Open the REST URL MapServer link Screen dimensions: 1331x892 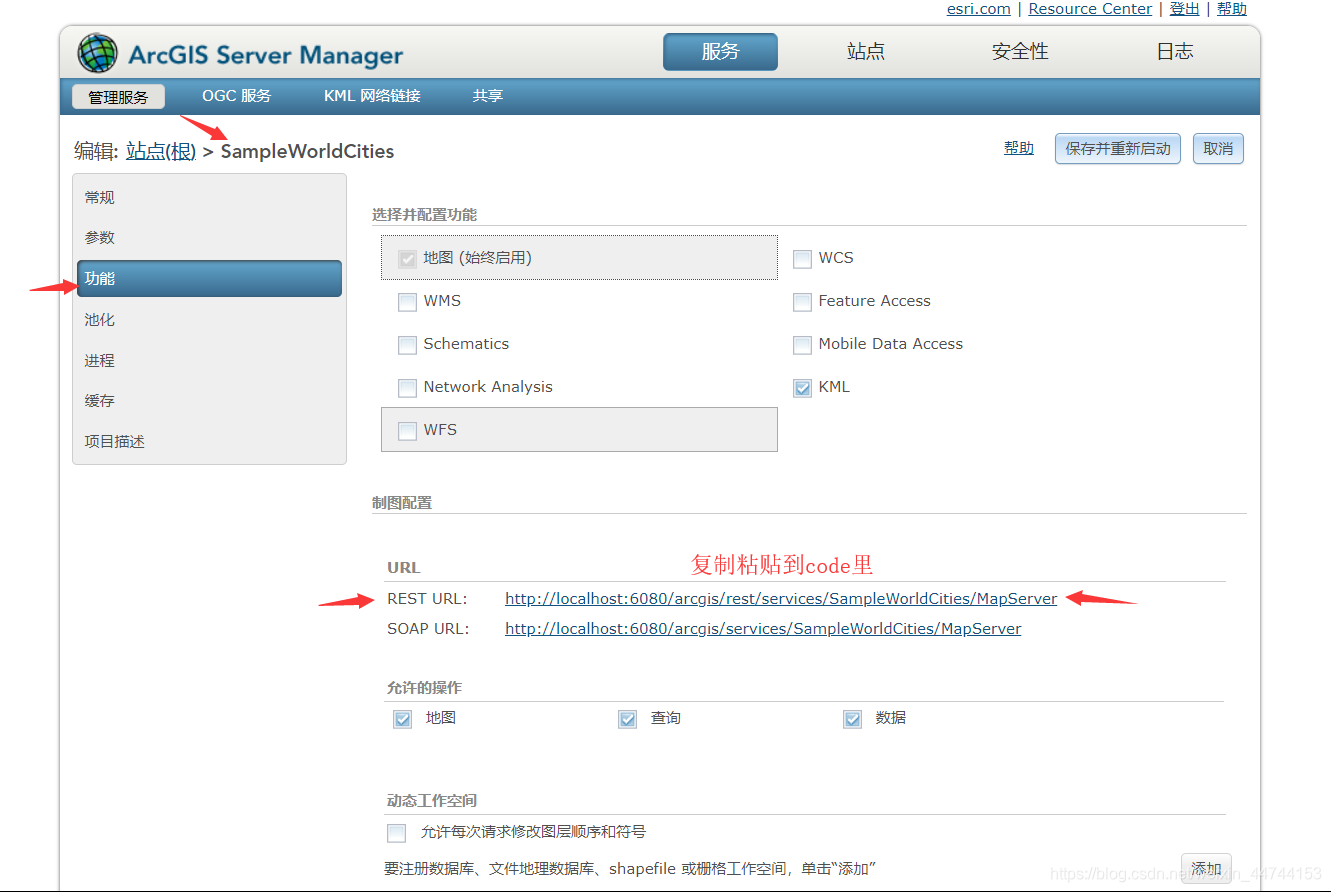click(x=781, y=599)
